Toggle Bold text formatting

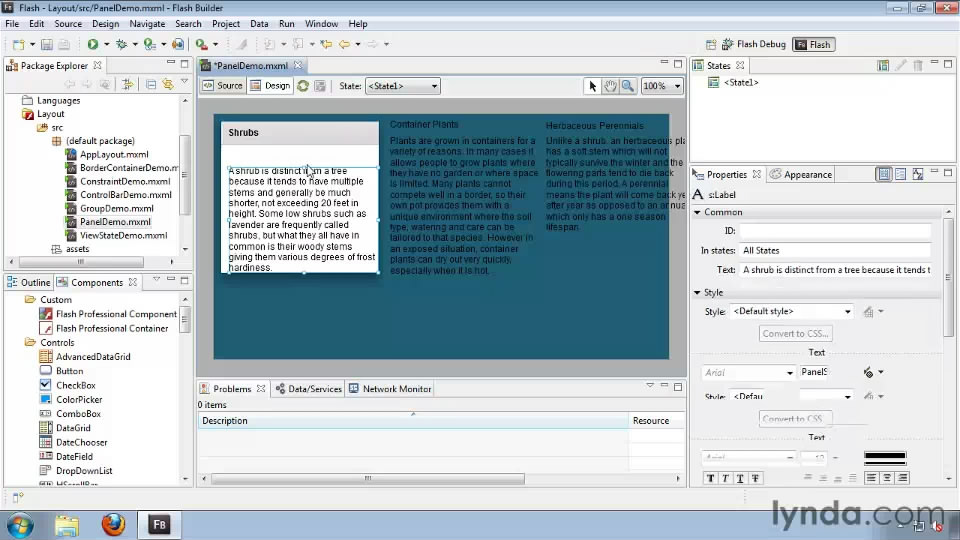pyautogui.click(x=710, y=478)
